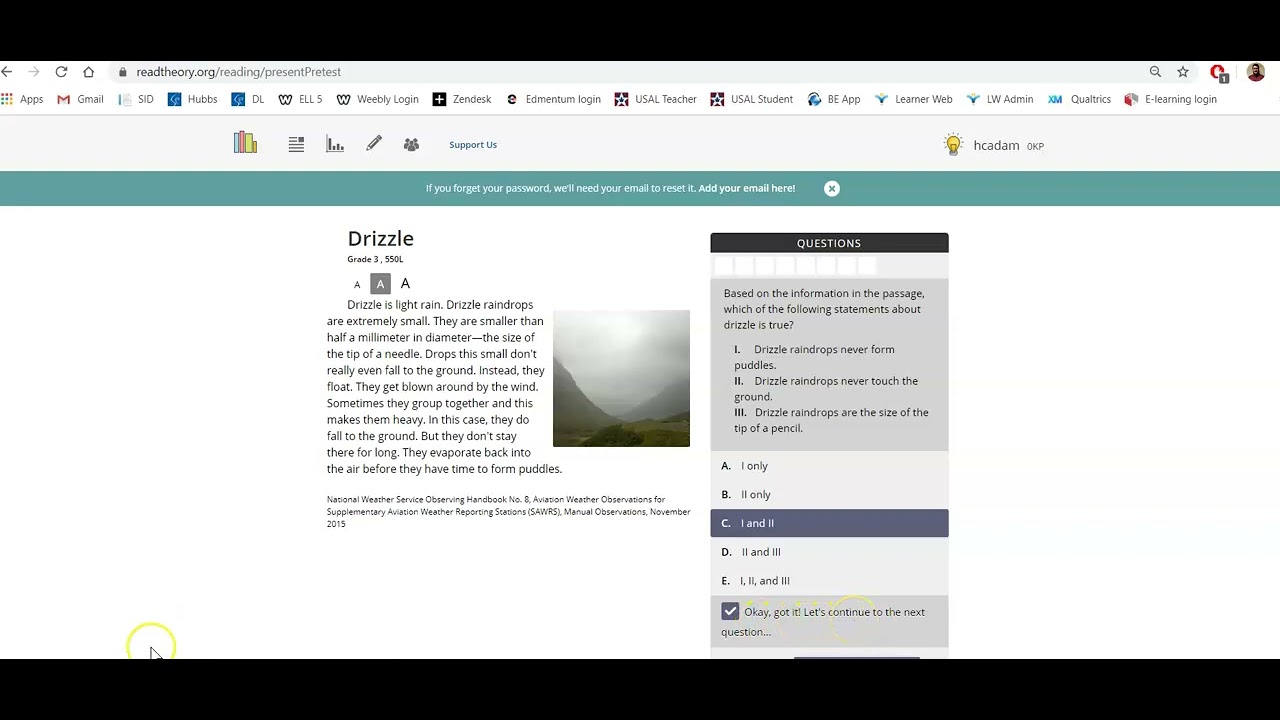Choose answer C. I and II
This screenshot has width=1280, height=720.
coord(829,523)
